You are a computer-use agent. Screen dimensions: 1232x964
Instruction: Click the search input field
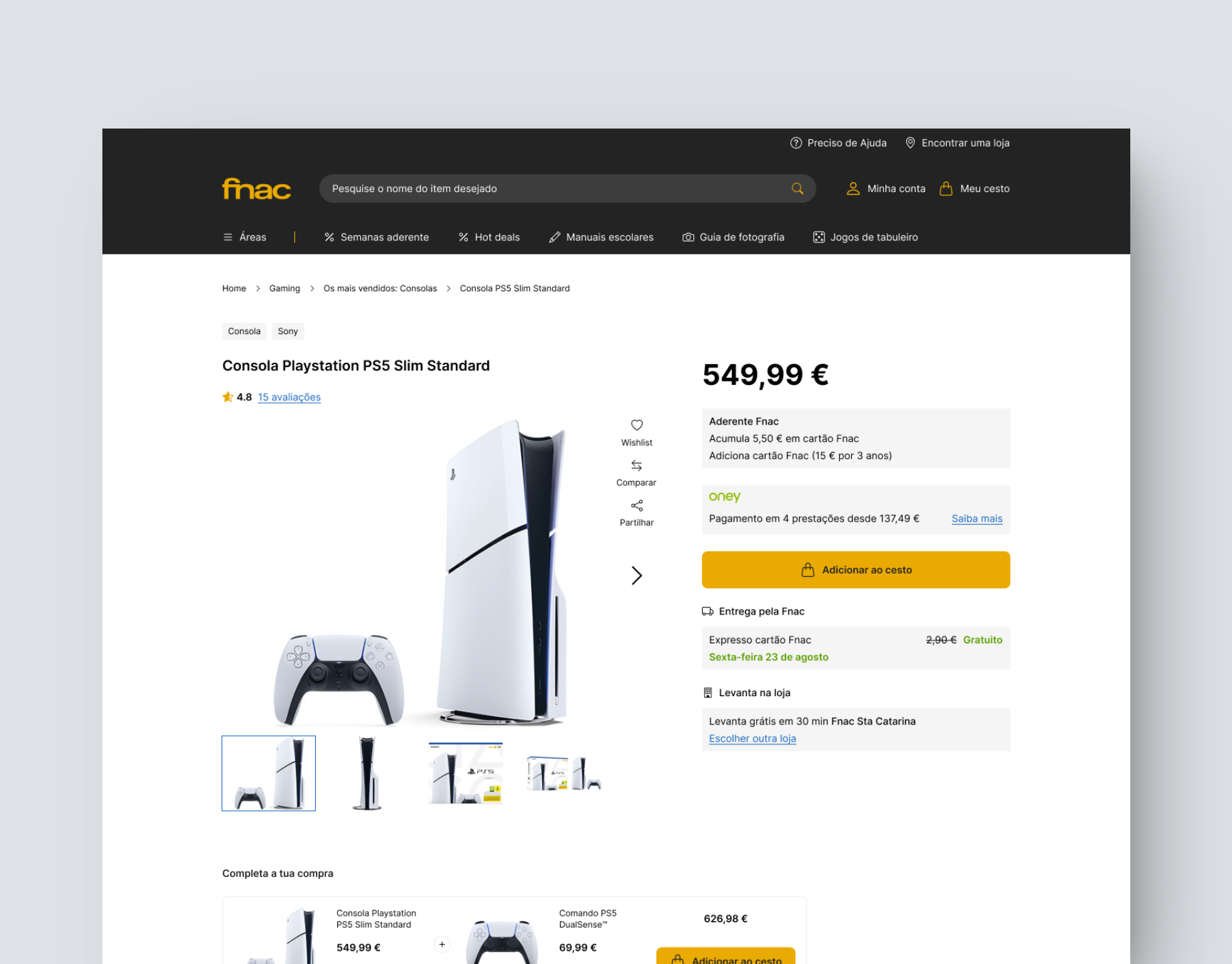click(559, 189)
